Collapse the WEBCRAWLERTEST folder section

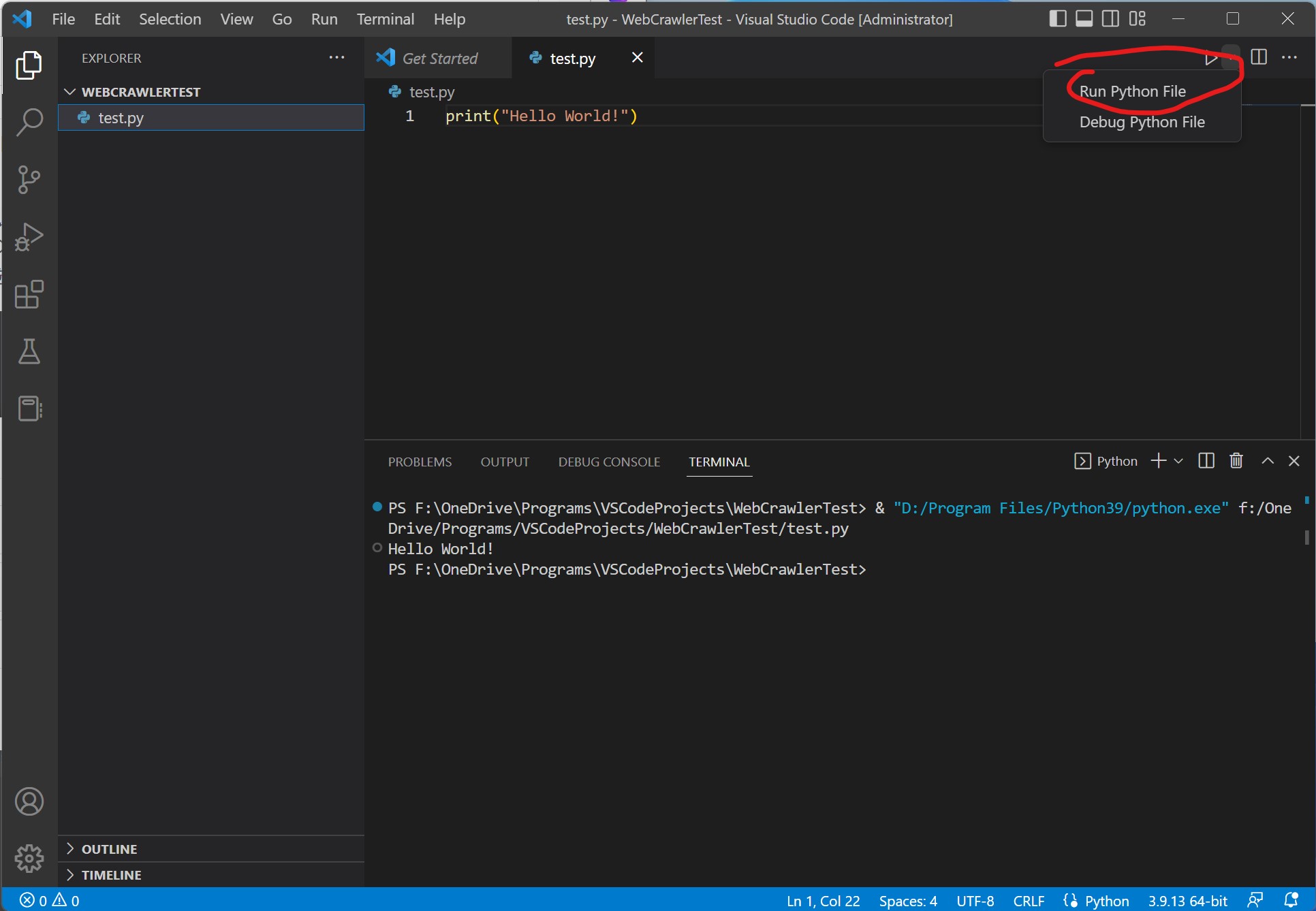211,92
